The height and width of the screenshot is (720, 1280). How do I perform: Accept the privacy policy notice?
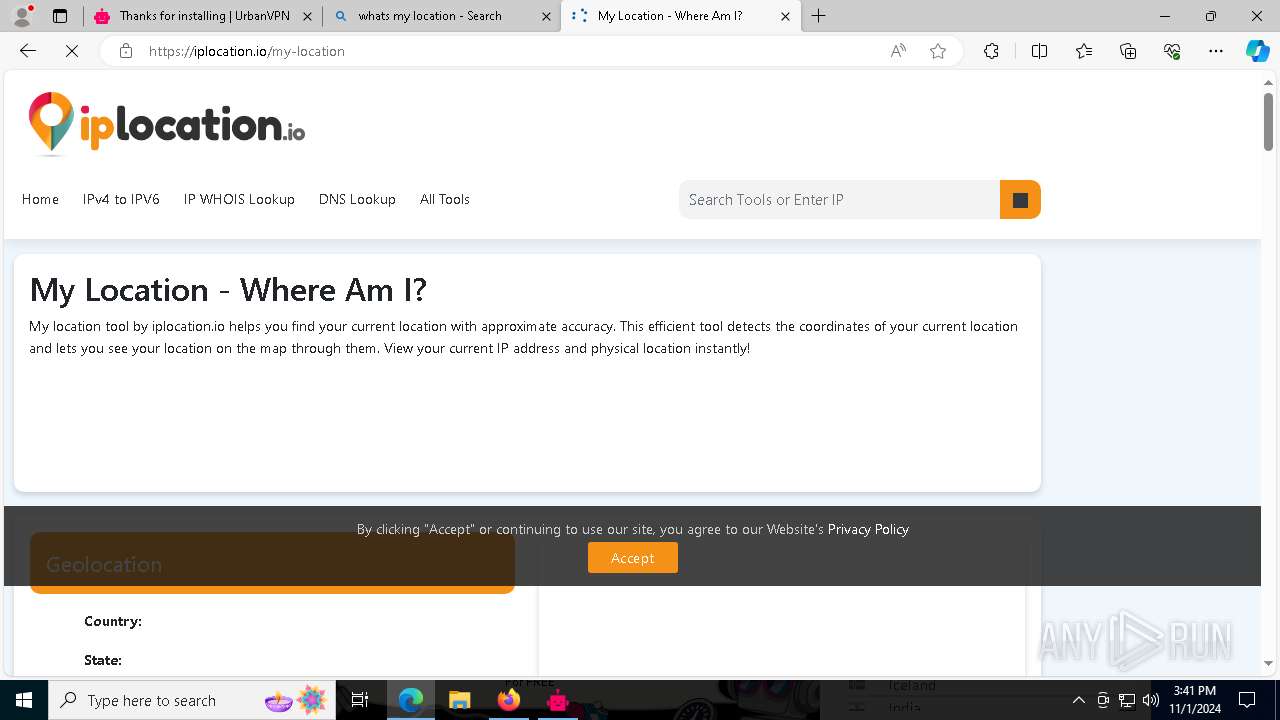(x=633, y=558)
